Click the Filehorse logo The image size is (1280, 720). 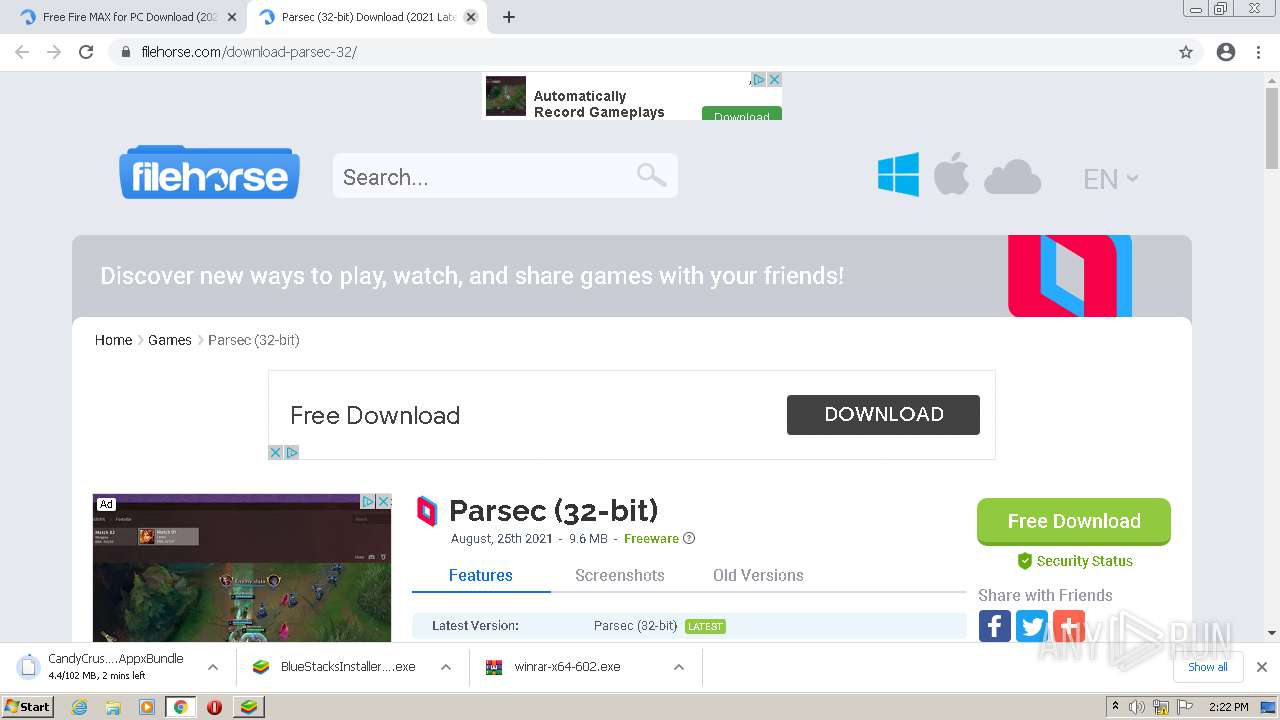coord(209,173)
